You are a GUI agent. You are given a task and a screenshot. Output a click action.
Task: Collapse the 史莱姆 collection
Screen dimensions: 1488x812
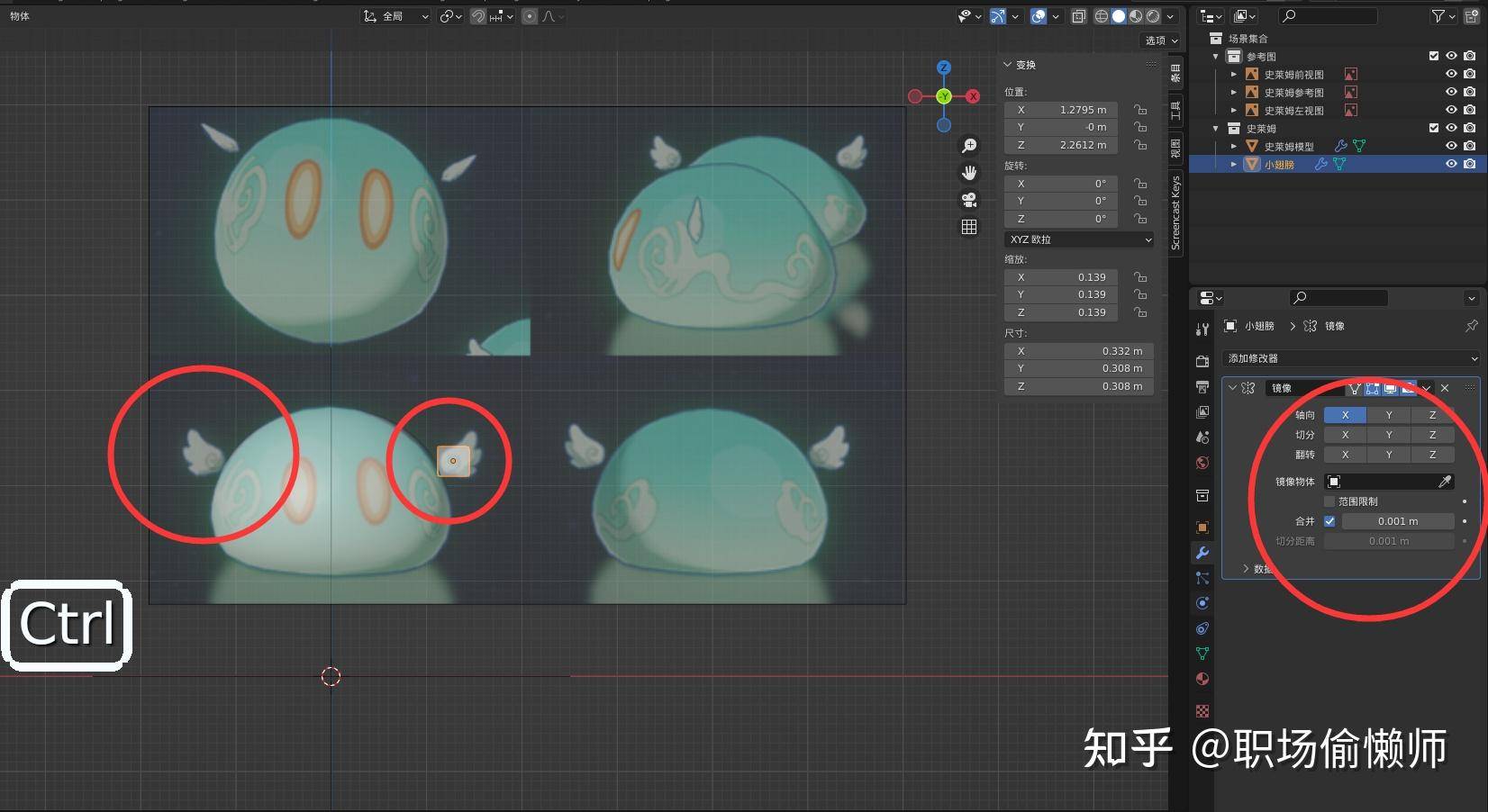pyautogui.click(x=1216, y=128)
